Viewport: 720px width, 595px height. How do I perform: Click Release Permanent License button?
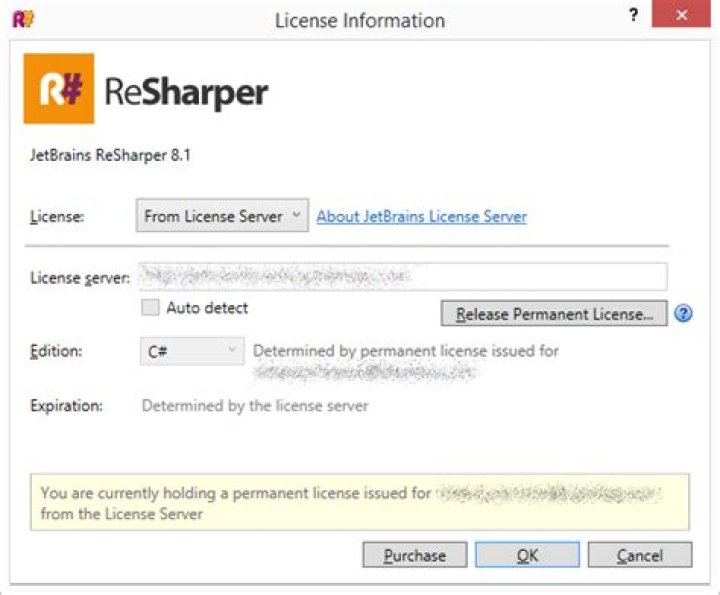(x=554, y=314)
